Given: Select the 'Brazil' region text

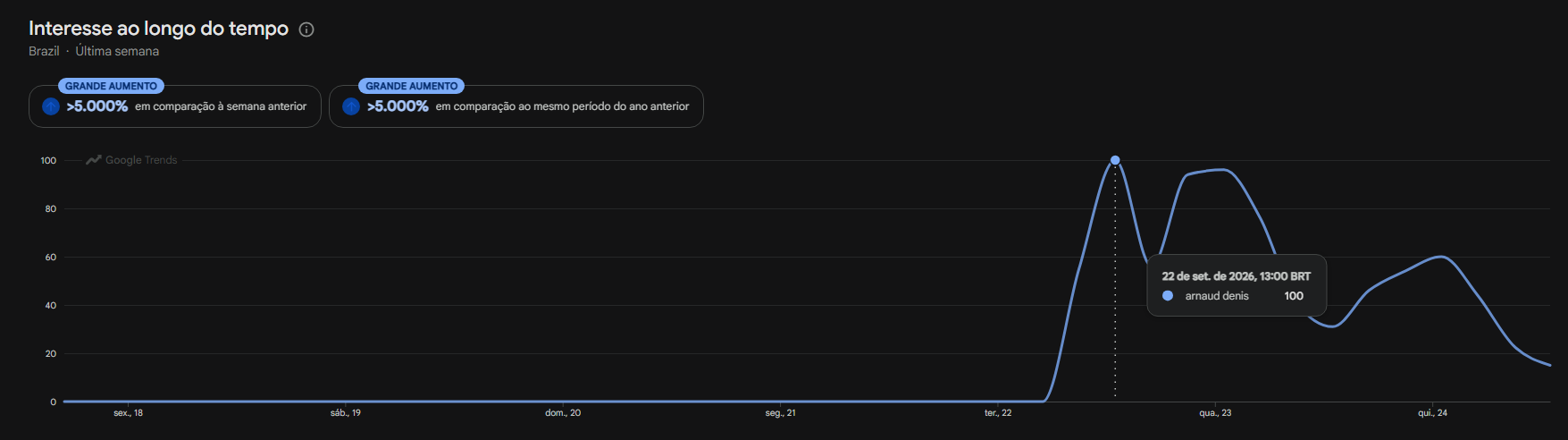Looking at the screenshot, I should [x=44, y=51].
